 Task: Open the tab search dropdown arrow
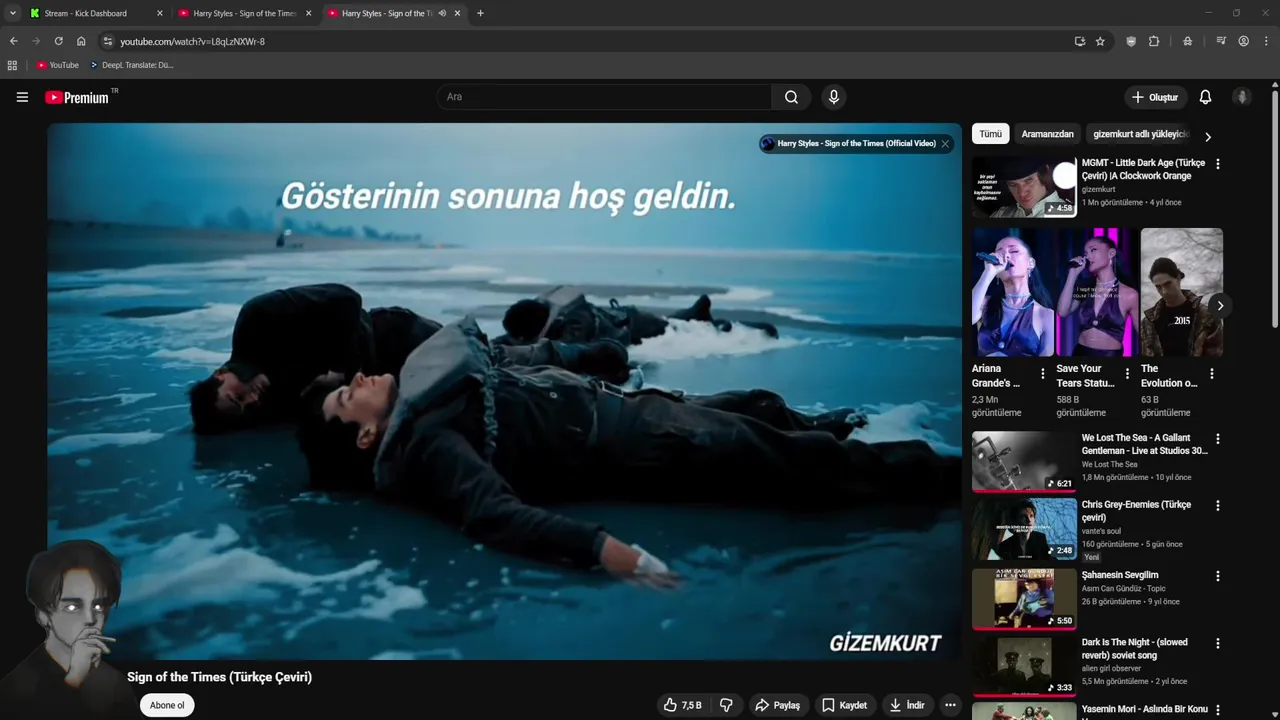13,13
